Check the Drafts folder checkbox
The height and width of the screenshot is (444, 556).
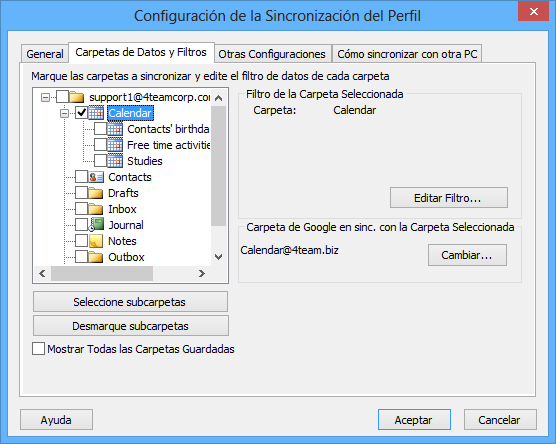tap(82, 193)
